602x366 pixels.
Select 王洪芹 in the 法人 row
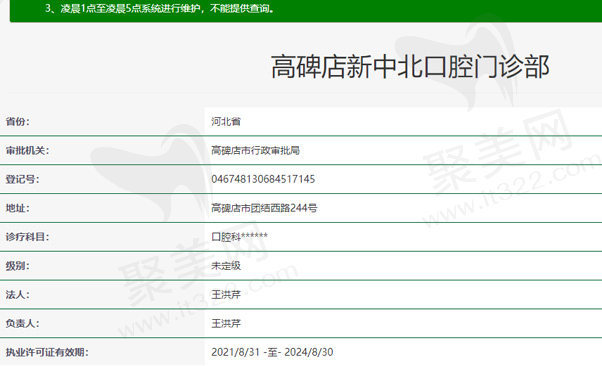226,295
